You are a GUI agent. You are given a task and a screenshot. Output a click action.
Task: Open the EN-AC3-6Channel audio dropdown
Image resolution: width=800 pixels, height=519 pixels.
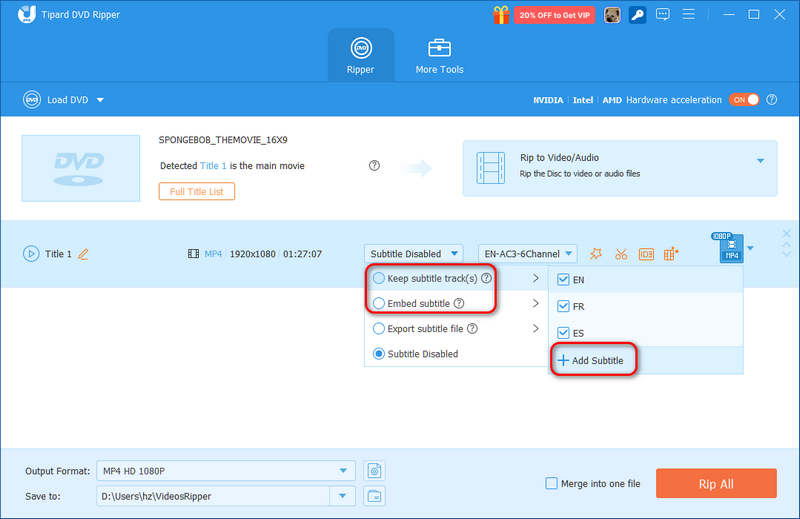(528, 254)
